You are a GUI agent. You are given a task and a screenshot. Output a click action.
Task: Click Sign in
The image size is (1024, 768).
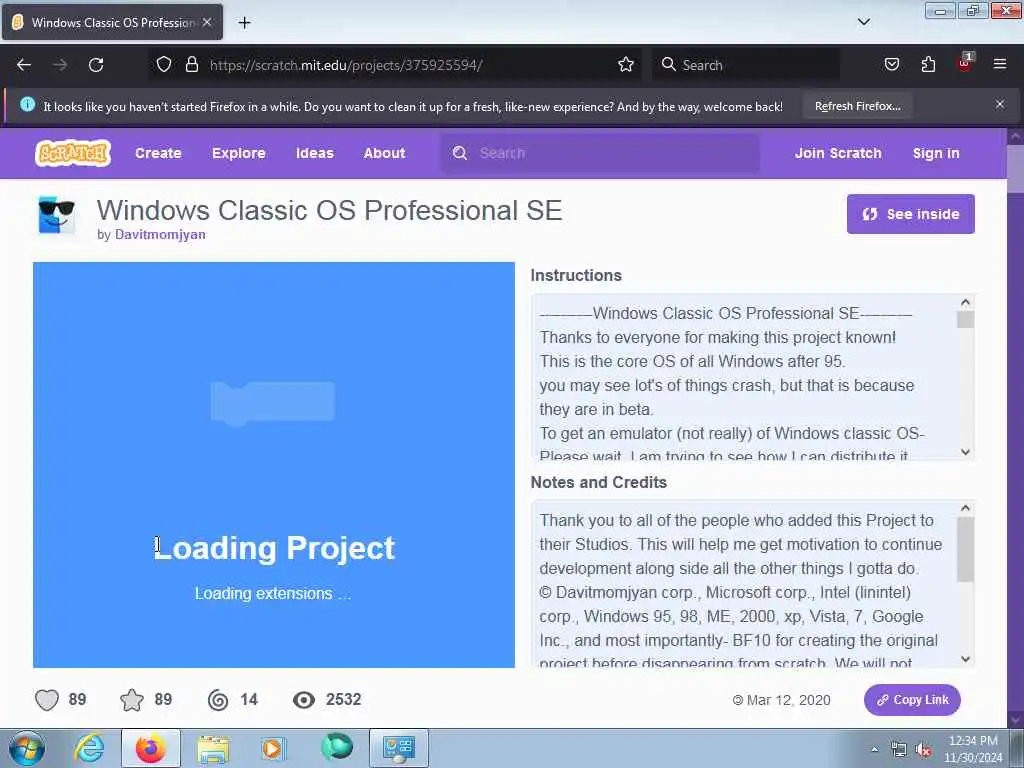[936, 153]
